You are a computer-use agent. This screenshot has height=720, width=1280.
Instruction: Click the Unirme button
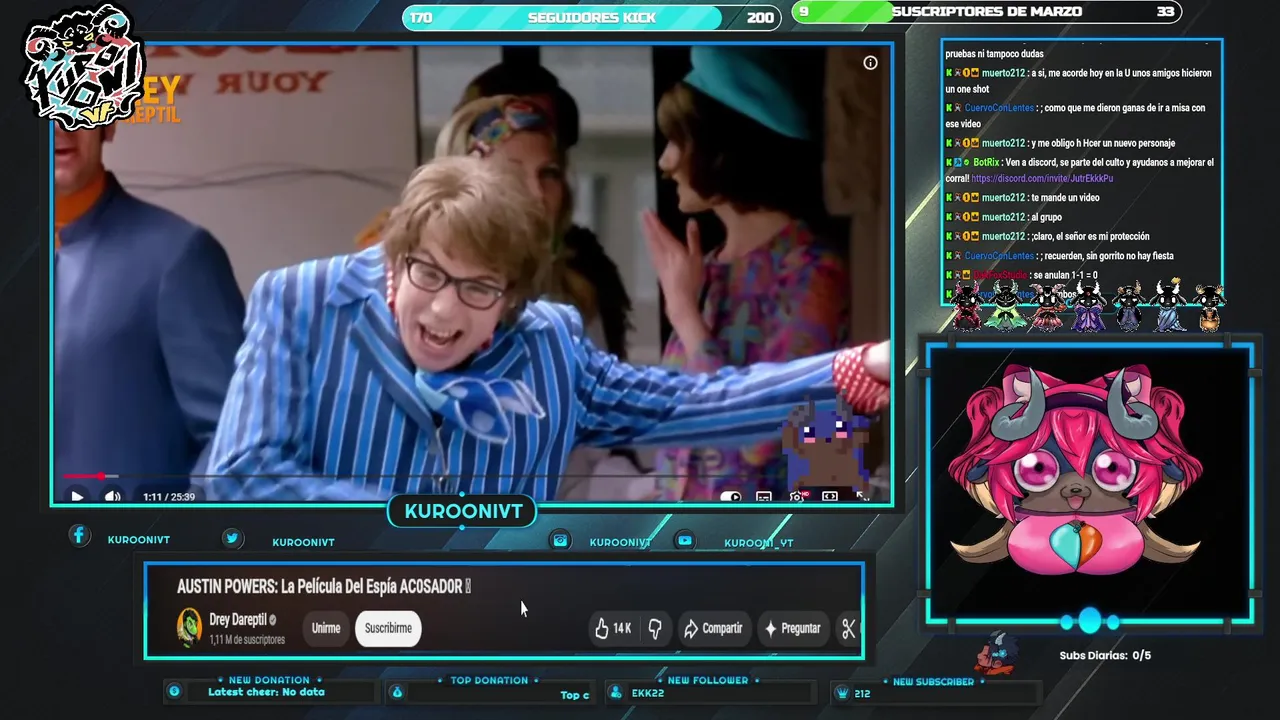point(326,628)
